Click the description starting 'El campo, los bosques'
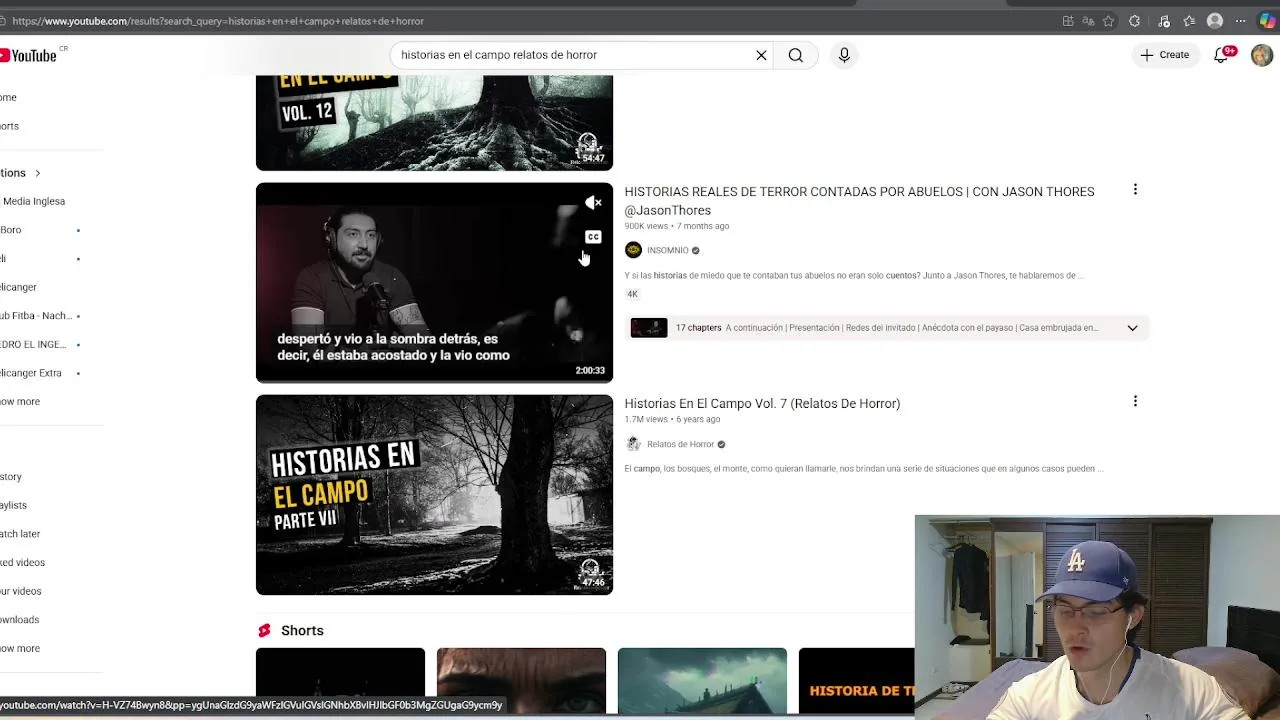Viewport: 1280px width, 720px height. coord(863,469)
